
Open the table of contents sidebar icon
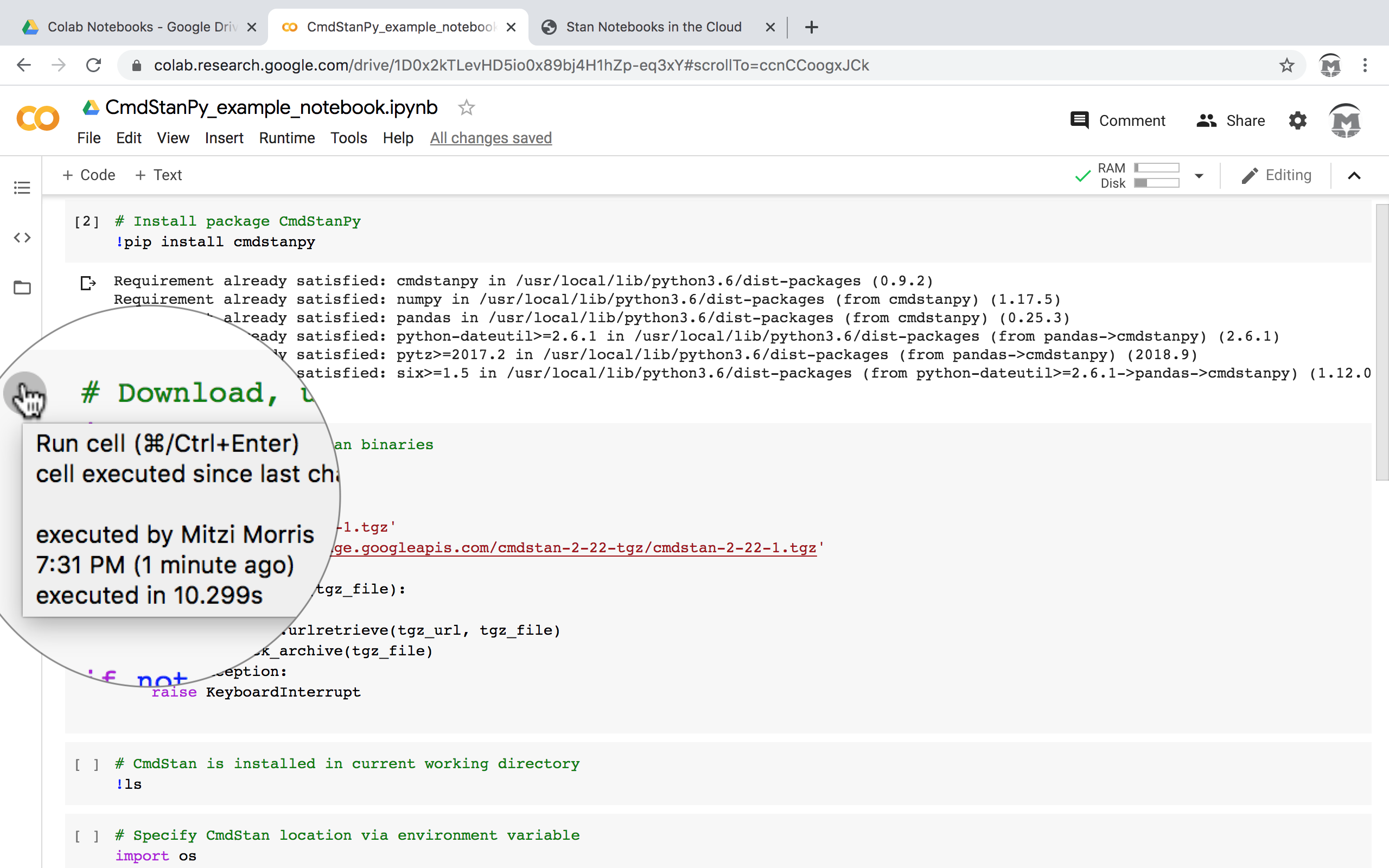(x=22, y=188)
